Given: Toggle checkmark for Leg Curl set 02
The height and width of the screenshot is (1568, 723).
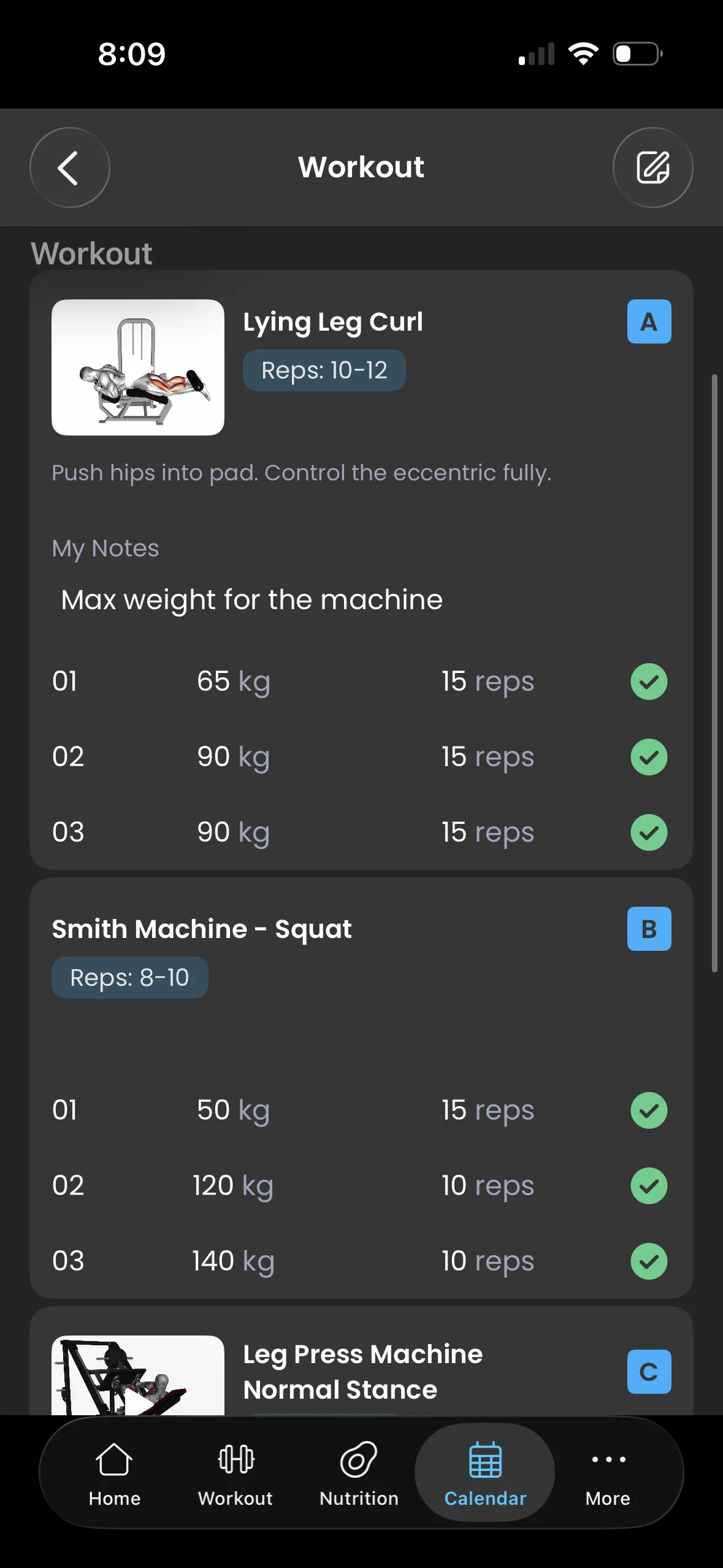Looking at the screenshot, I should click(649, 757).
